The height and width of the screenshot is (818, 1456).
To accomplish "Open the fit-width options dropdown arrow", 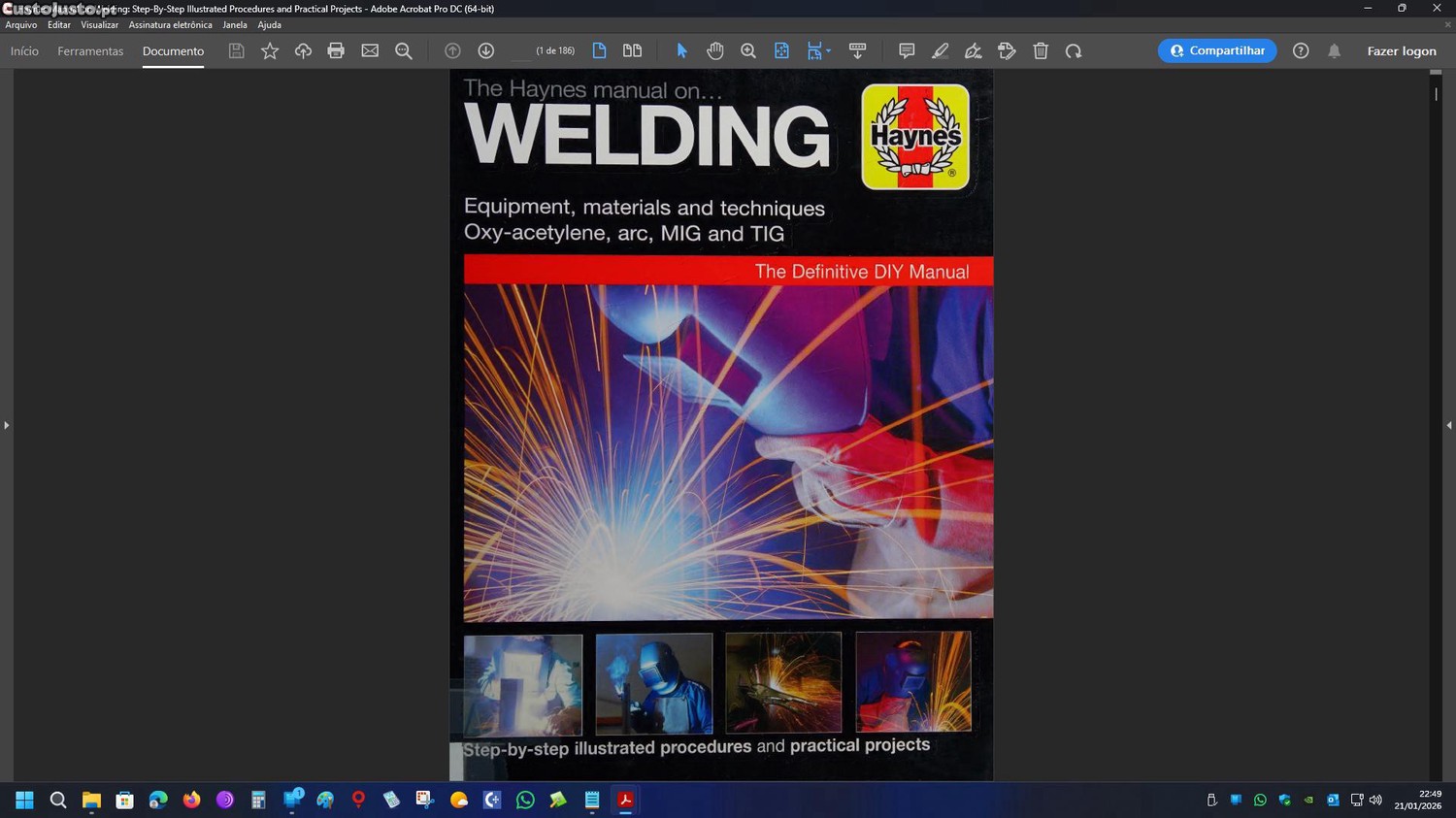I will 828,51.
